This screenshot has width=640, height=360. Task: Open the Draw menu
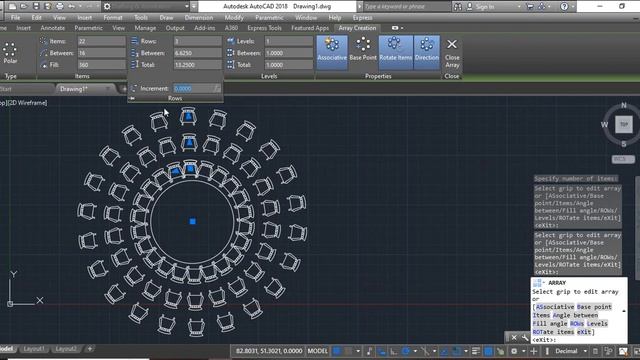click(166, 18)
